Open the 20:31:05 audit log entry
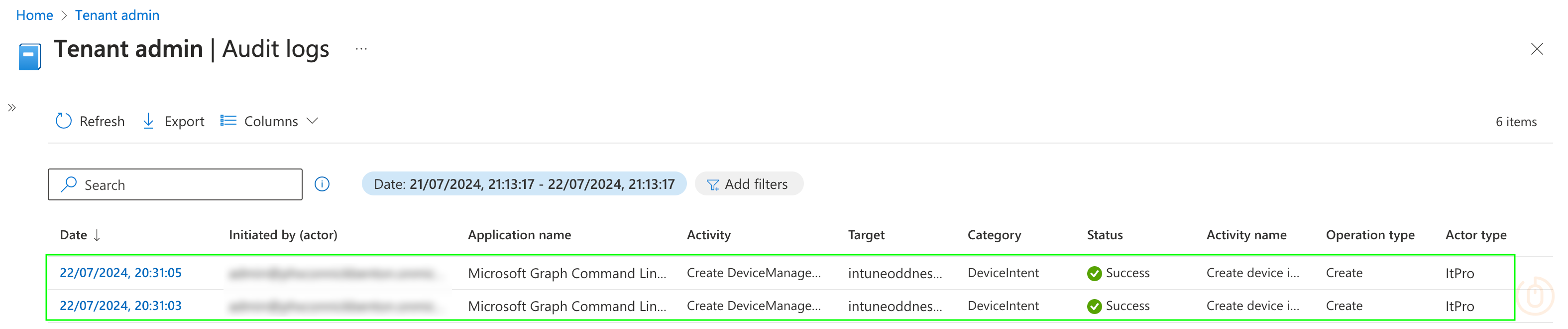 point(120,273)
